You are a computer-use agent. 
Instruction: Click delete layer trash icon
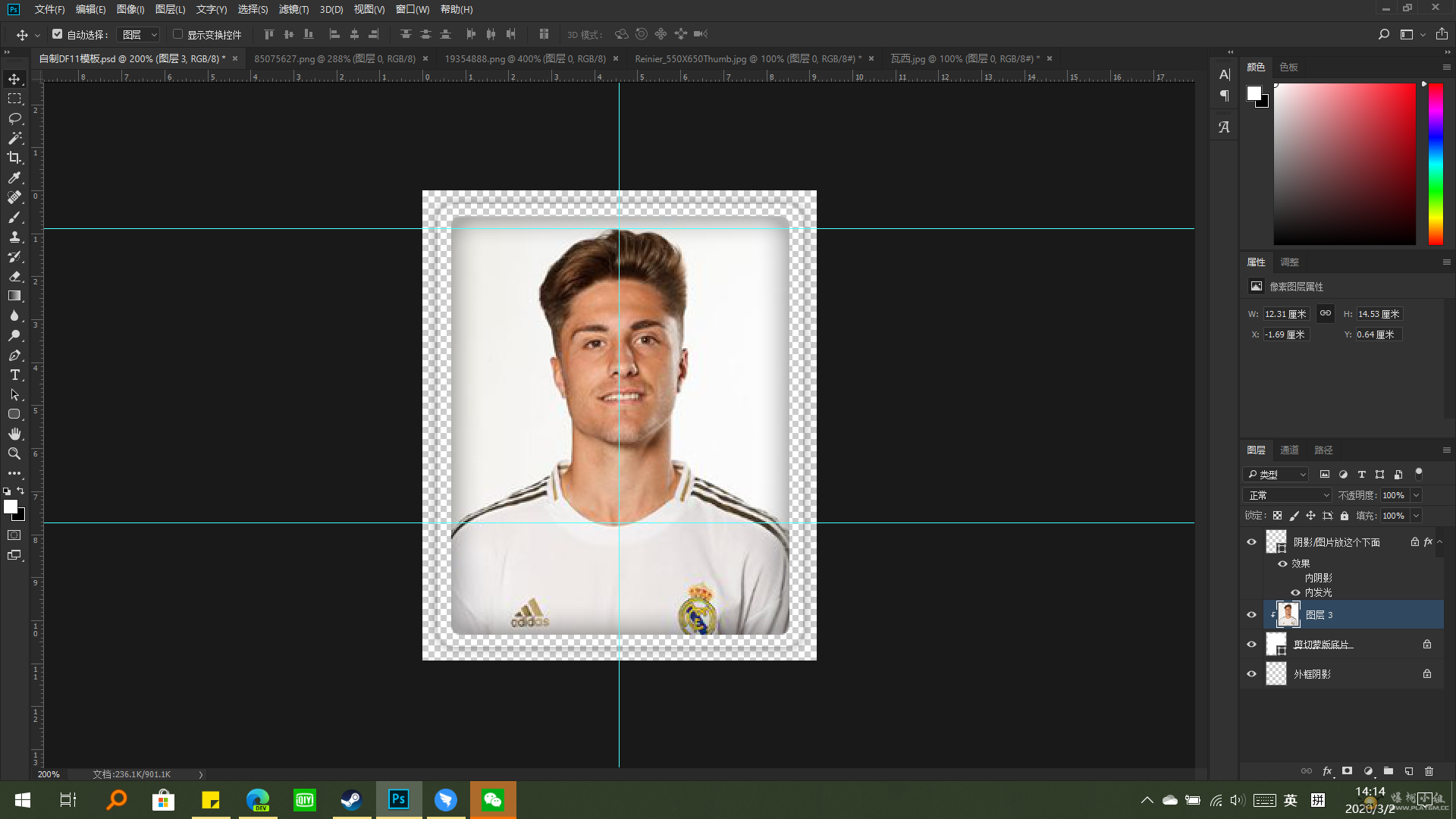(x=1429, y=771)
